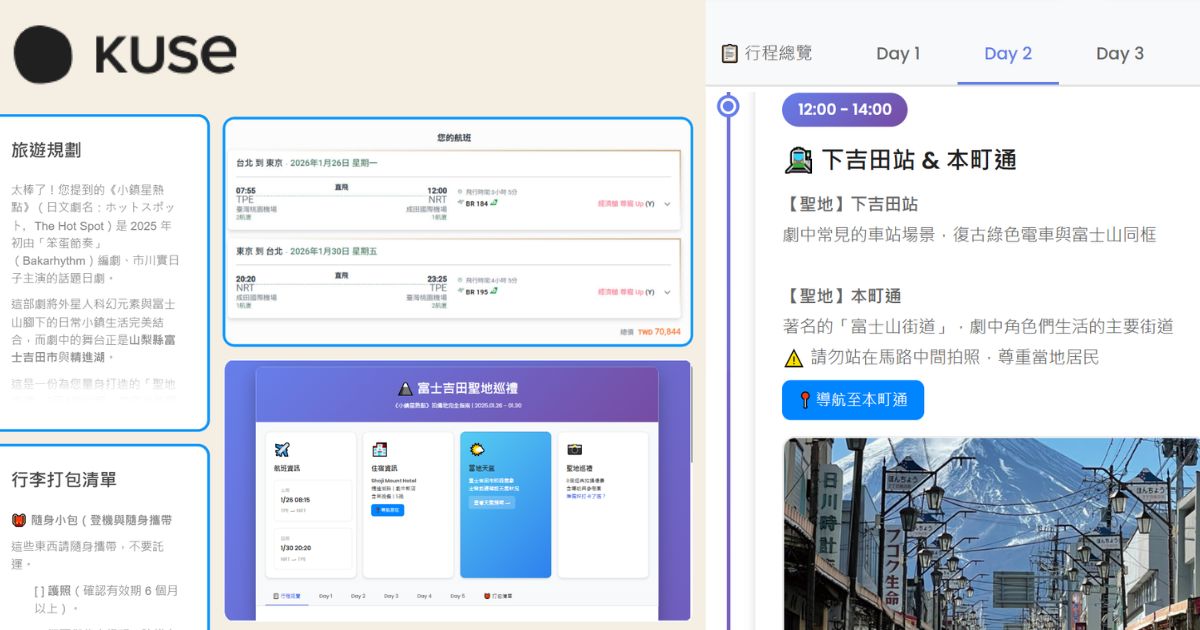Image resolution: width=1200 pixels, height=630 pixels.
Task: Select the 行程總覽 overview tab
Action: (x=770, y=54)
